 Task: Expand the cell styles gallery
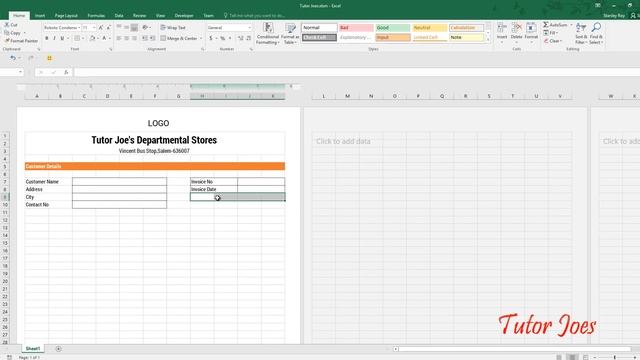click(488, 40)
